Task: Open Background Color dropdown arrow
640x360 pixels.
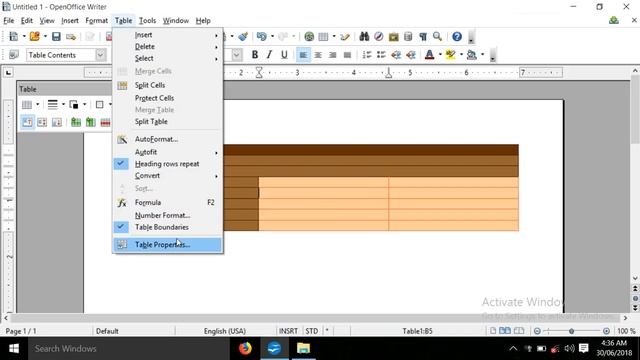Action: coord(482,55)
